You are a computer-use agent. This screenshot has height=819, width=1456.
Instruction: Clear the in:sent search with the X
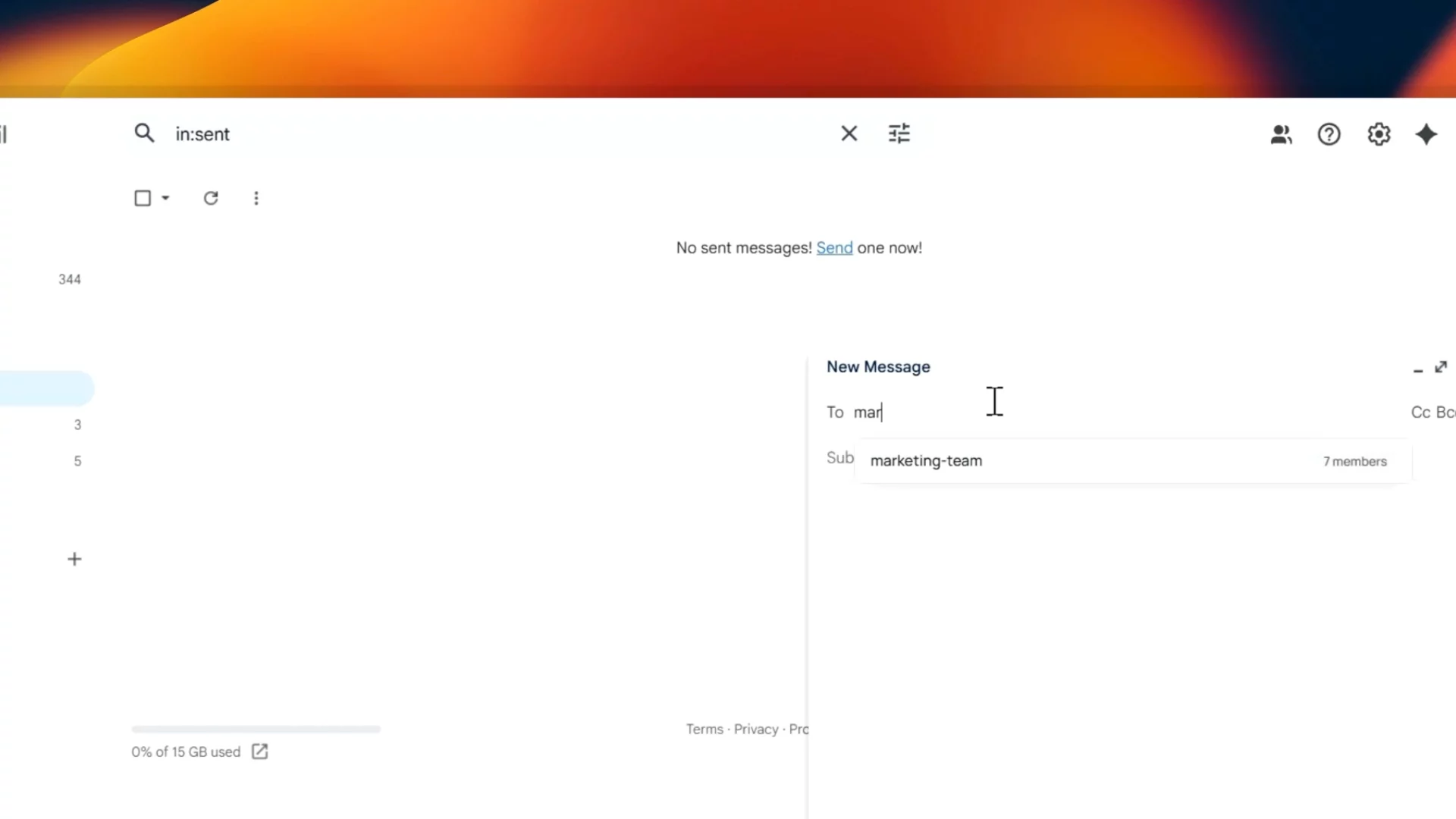[849, 133]
